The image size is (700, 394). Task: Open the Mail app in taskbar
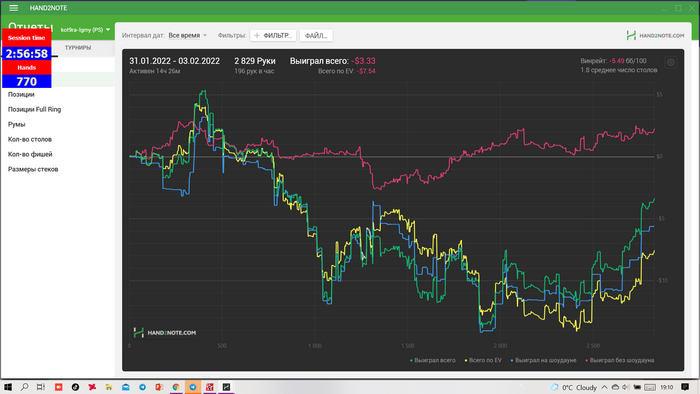(125, 387)
